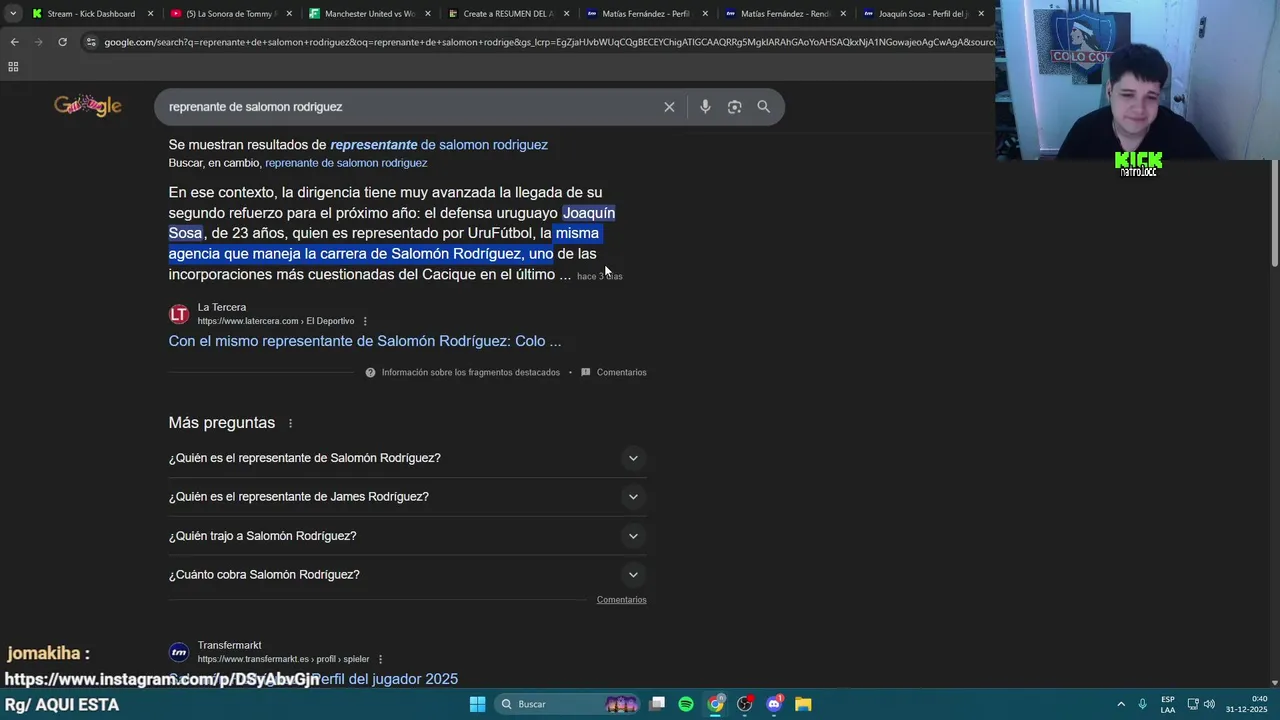Click the Google search input field
Image resolution: width=1280 pixels, height=720 pixels.
pos(410,107)
